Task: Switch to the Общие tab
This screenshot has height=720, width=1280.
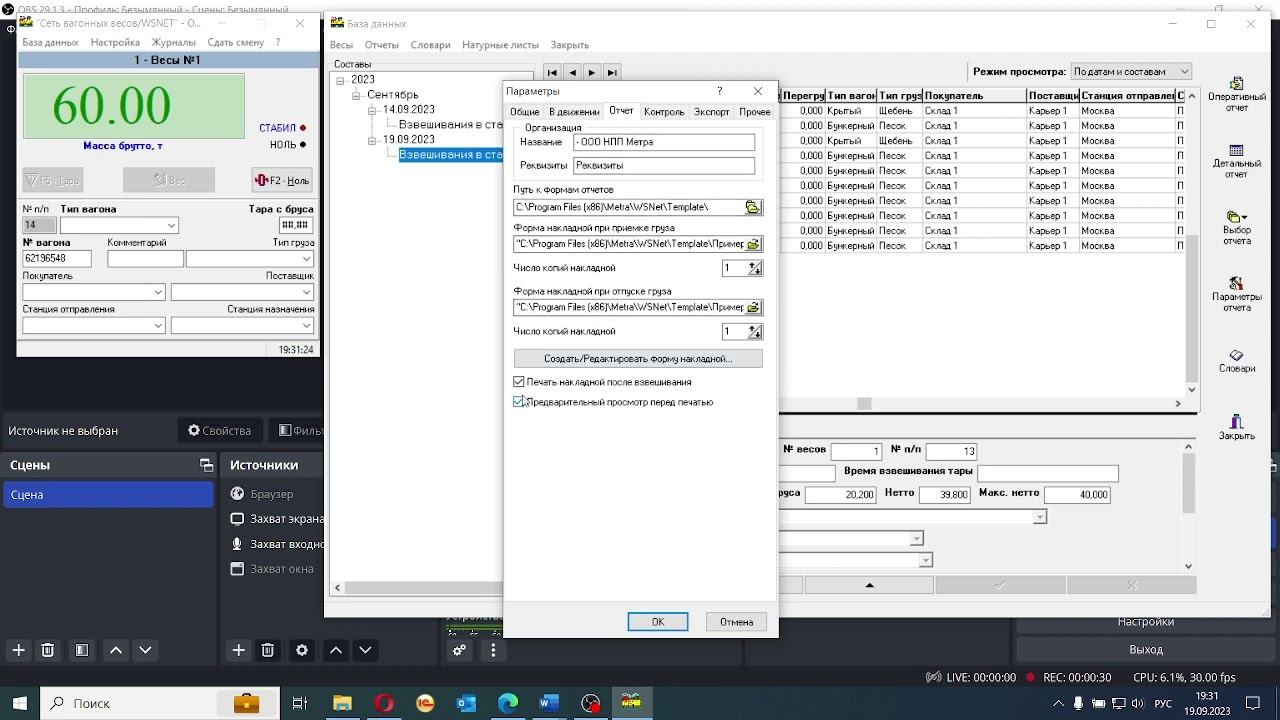Action: click(524, 112)
